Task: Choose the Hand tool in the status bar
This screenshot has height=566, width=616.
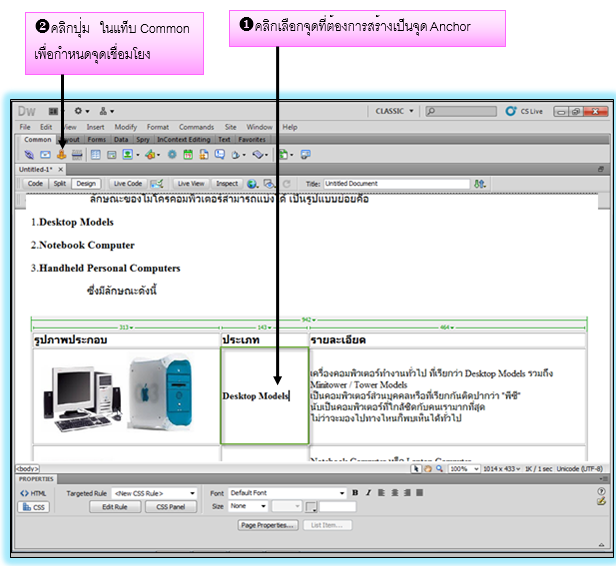Action: pos(428,469)
